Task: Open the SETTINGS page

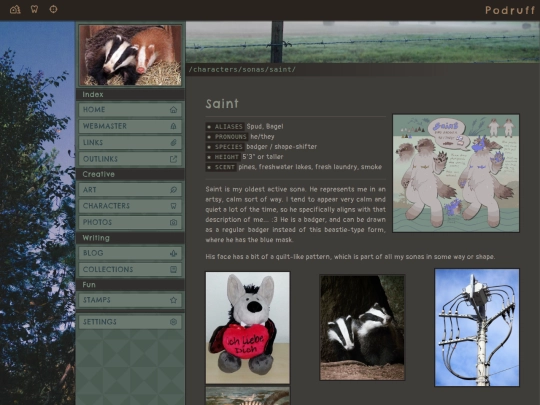Action: point(130,322)
